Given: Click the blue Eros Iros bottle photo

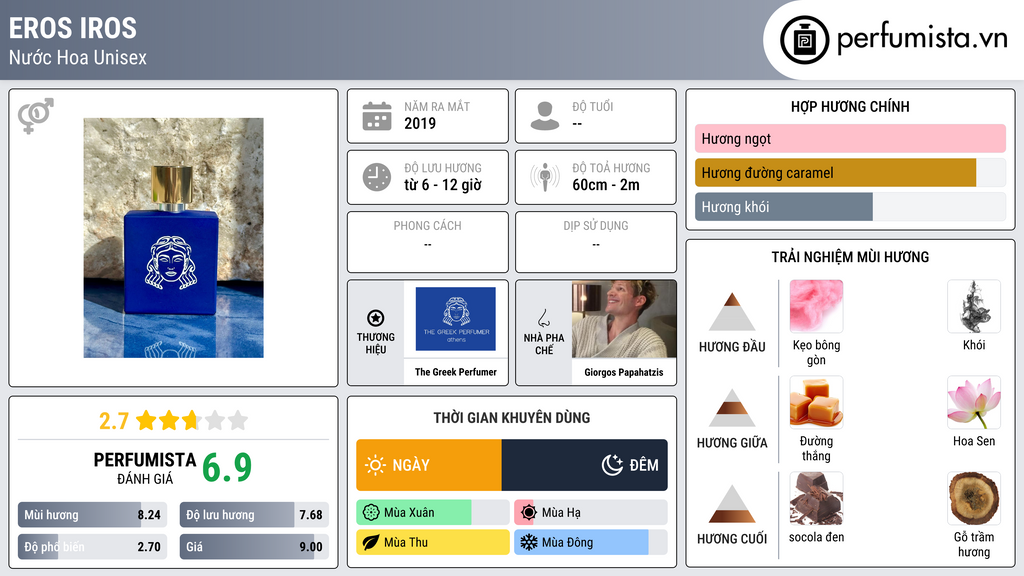Looking at the screenshot, I should [x=174, y=238].
